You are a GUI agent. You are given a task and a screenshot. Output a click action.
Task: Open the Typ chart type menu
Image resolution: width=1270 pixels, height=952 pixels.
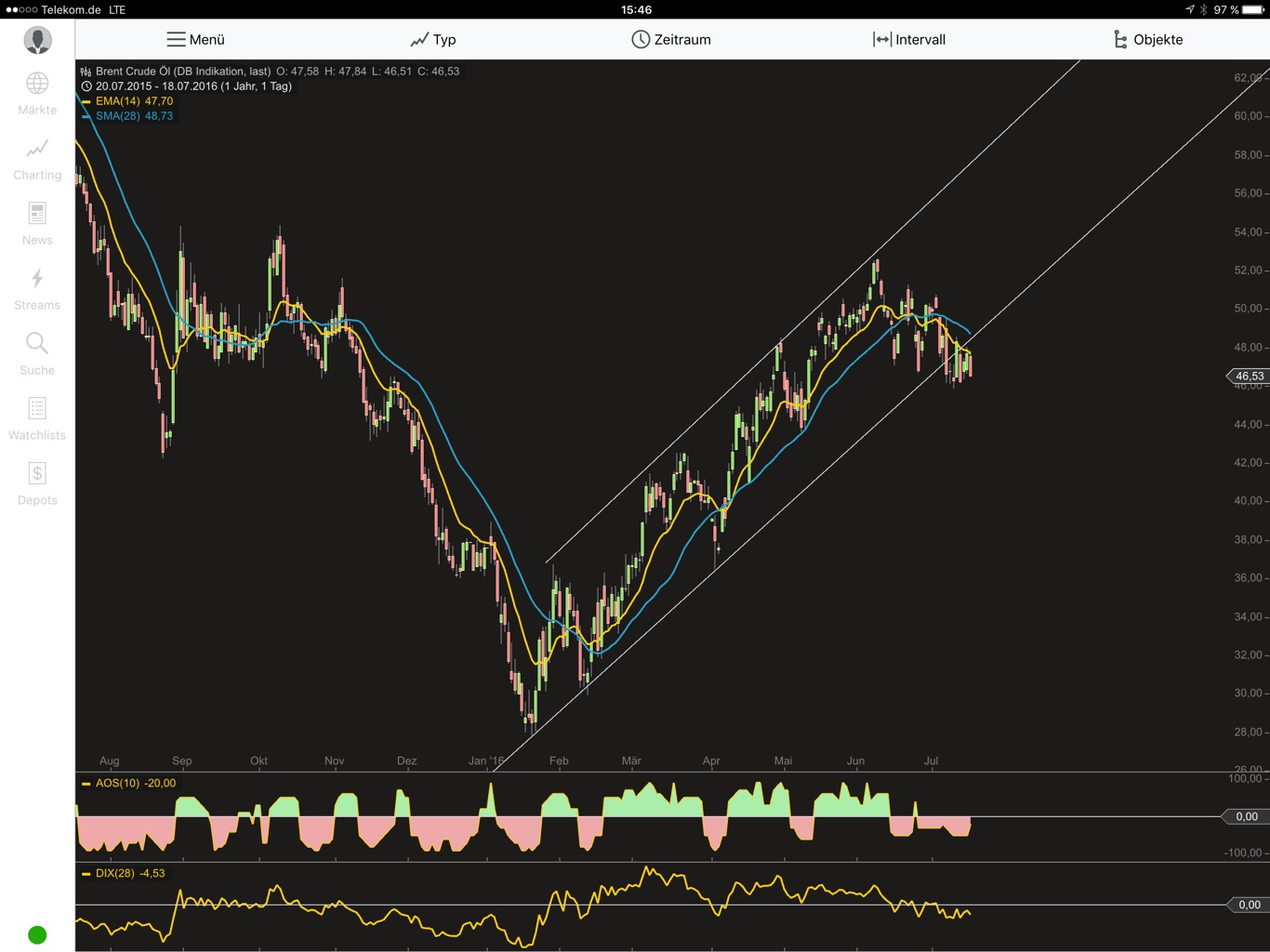pyautogui.click(x=433, y=39)
